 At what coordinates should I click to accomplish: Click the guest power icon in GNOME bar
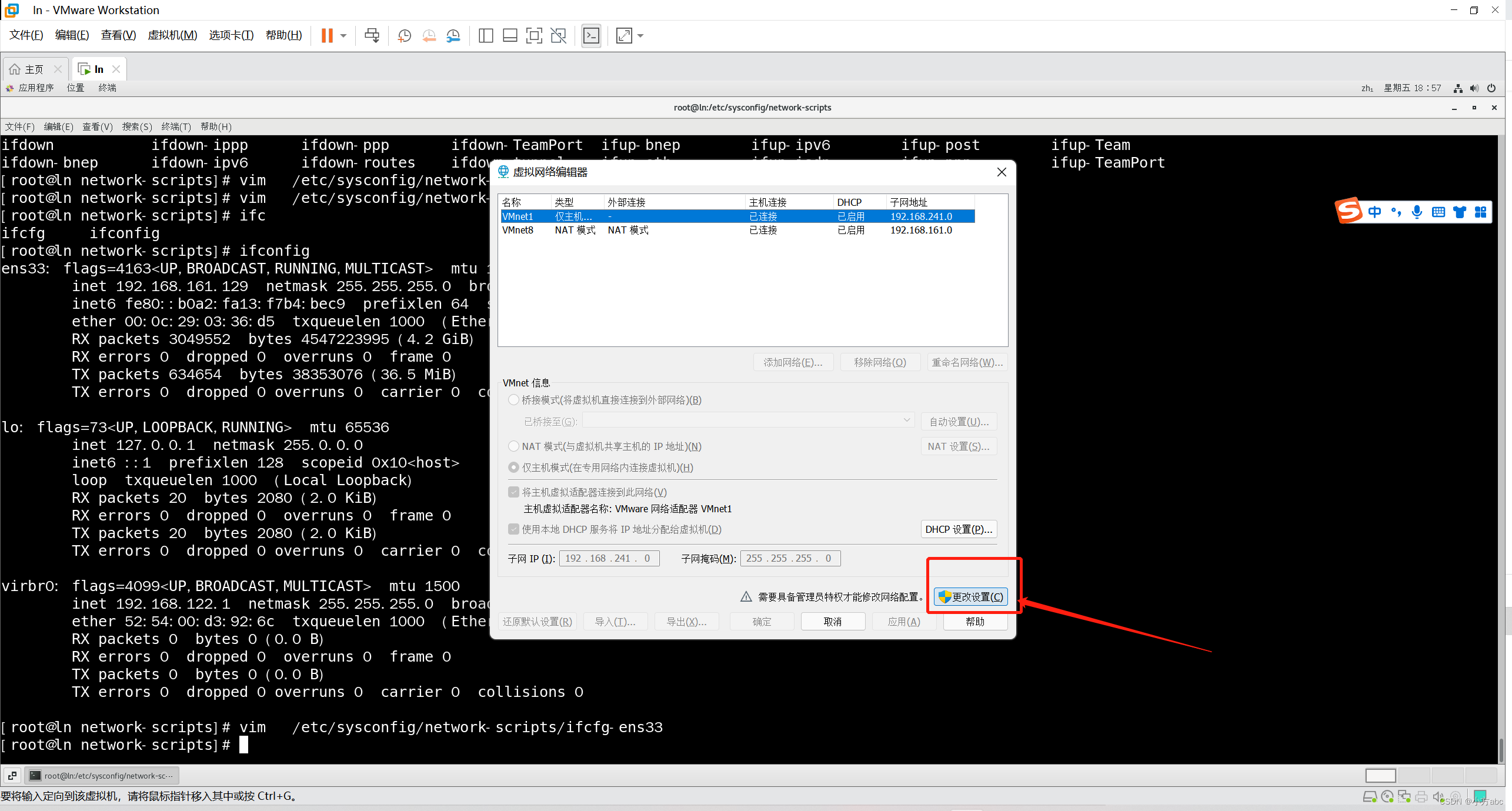click(x=1491, y=88)
